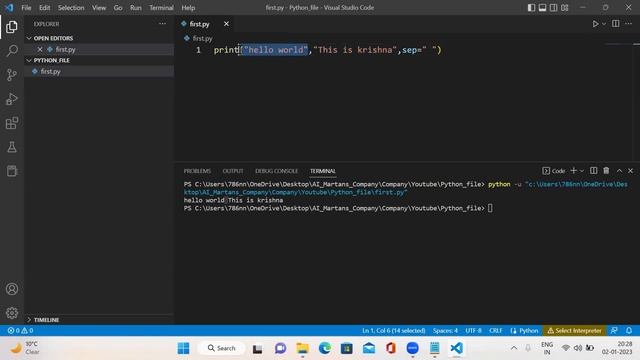Click first.py breadcrumb above editor

tap(202, 38)
